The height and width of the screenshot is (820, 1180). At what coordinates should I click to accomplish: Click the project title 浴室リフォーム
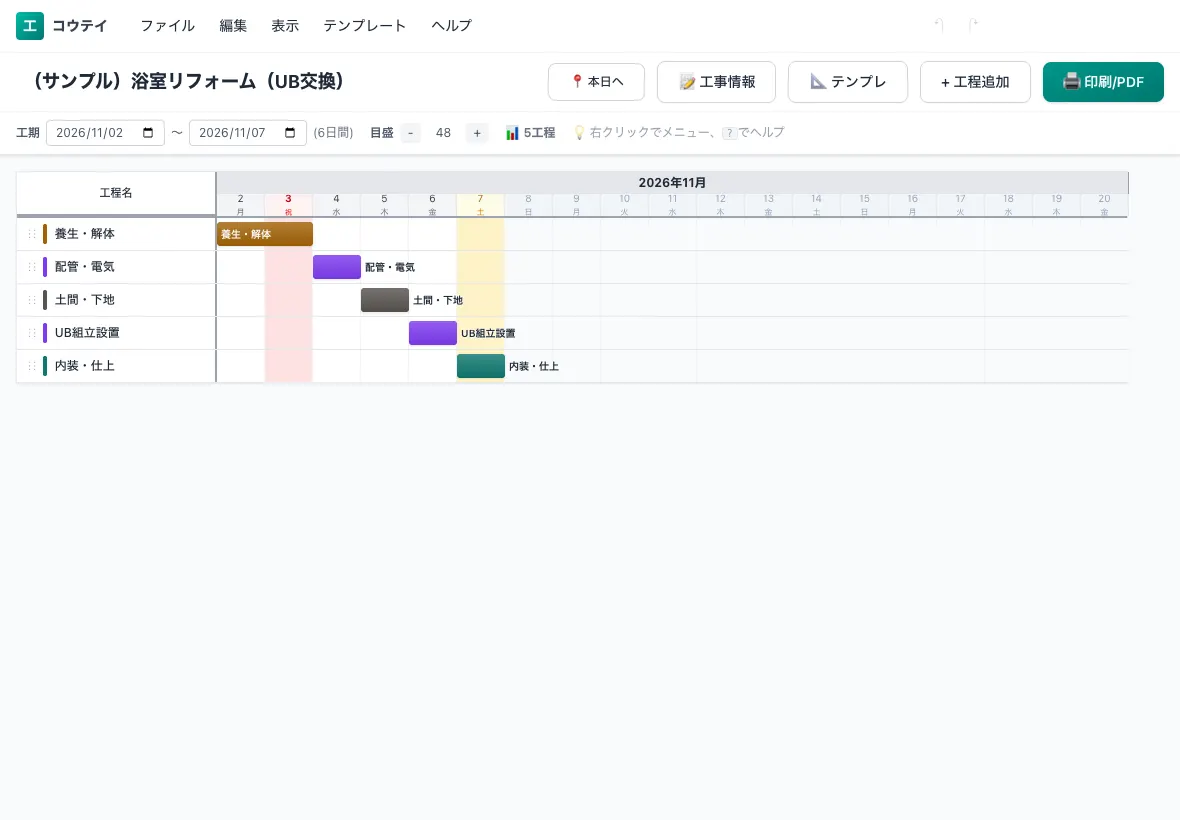coord(190,81)
